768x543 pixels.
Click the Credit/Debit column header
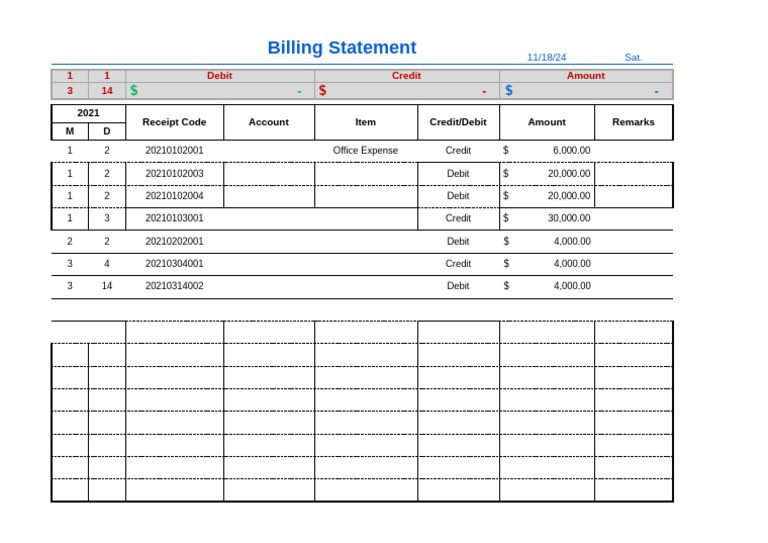click(x=458, y=122)
